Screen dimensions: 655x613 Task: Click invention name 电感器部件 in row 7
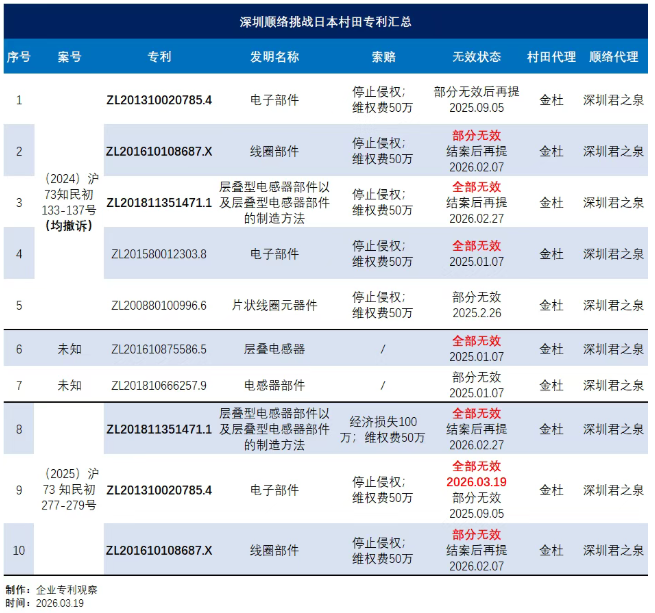coord(274,385)
